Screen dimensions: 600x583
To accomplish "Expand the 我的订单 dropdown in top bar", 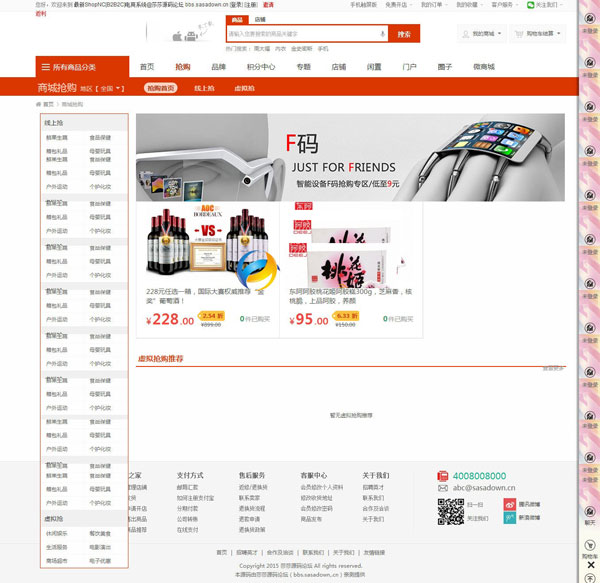I will 434,5.
